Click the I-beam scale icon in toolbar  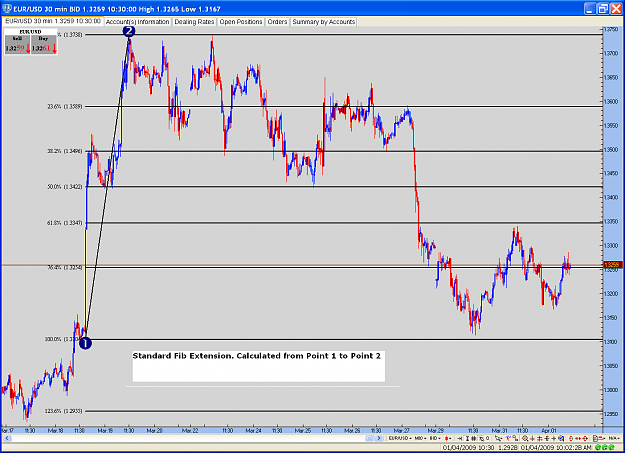[467, 438]
